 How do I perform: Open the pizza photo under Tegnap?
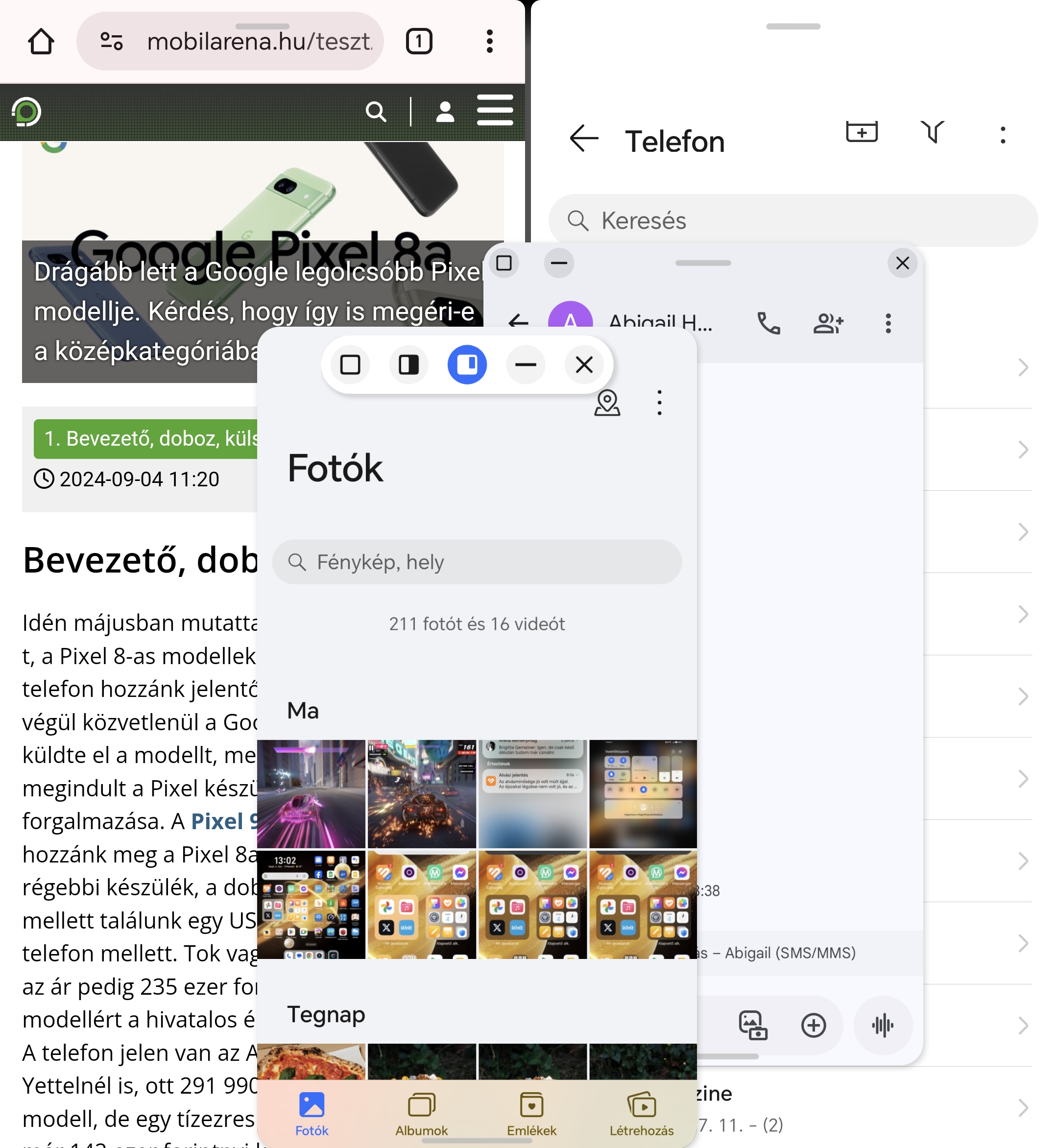click(x=311, y=1062)
